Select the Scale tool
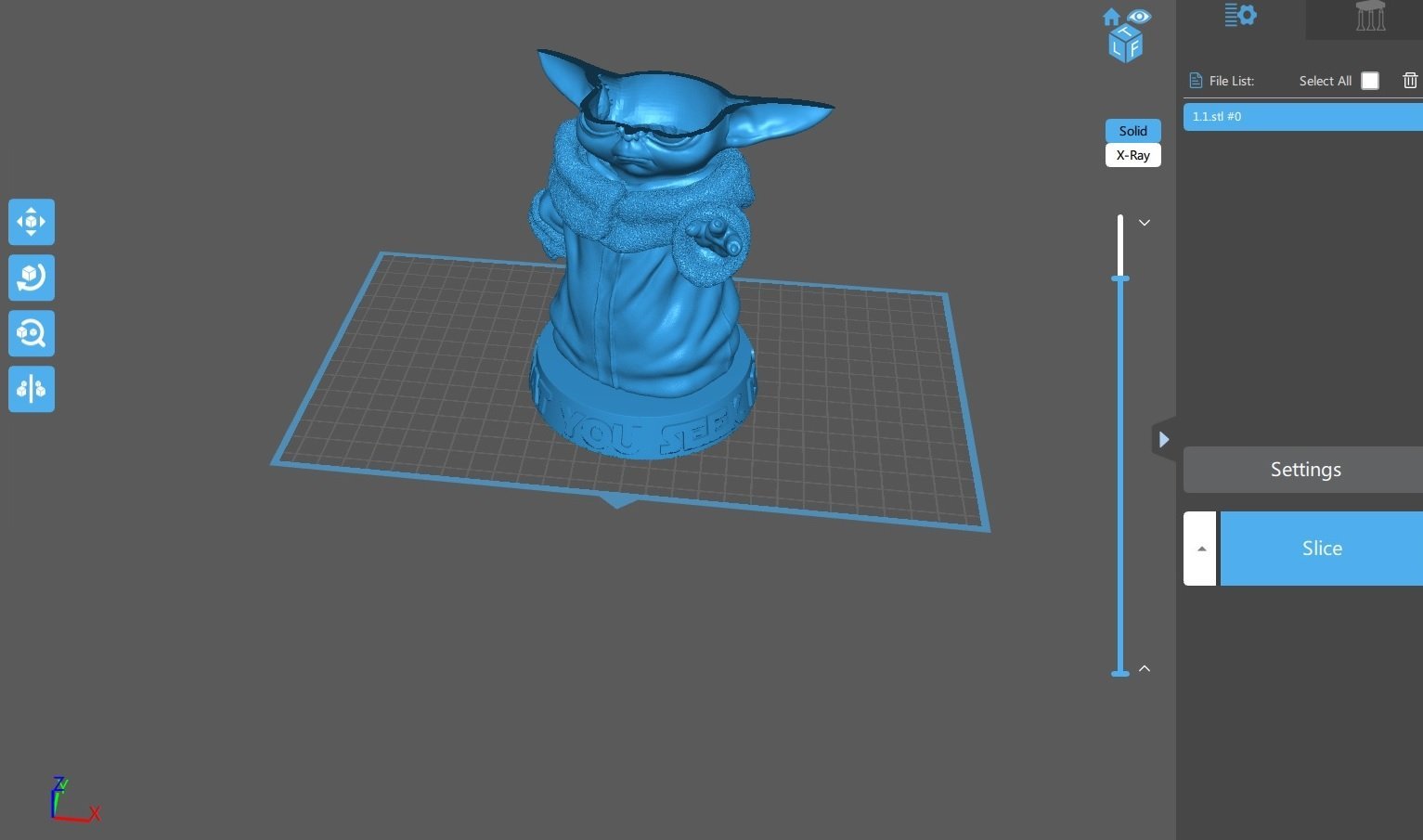 point(31,333)
